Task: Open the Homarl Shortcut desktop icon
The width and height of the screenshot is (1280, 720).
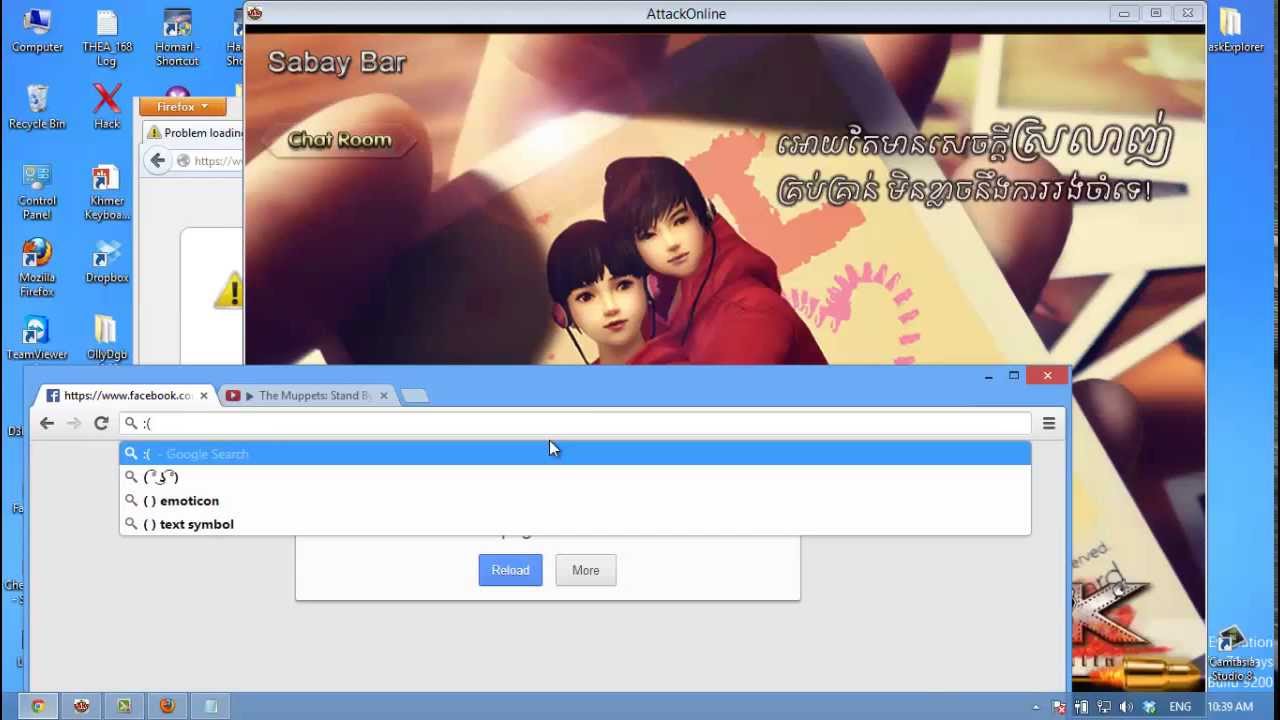Action: coord(177,39)
